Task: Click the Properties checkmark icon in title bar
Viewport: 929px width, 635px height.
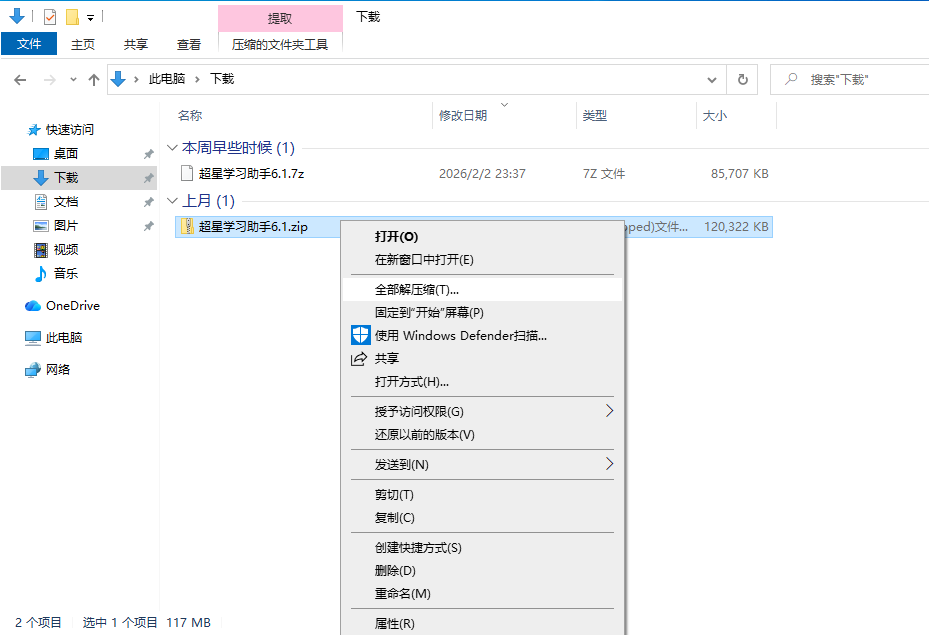Action: pos(50,17)
